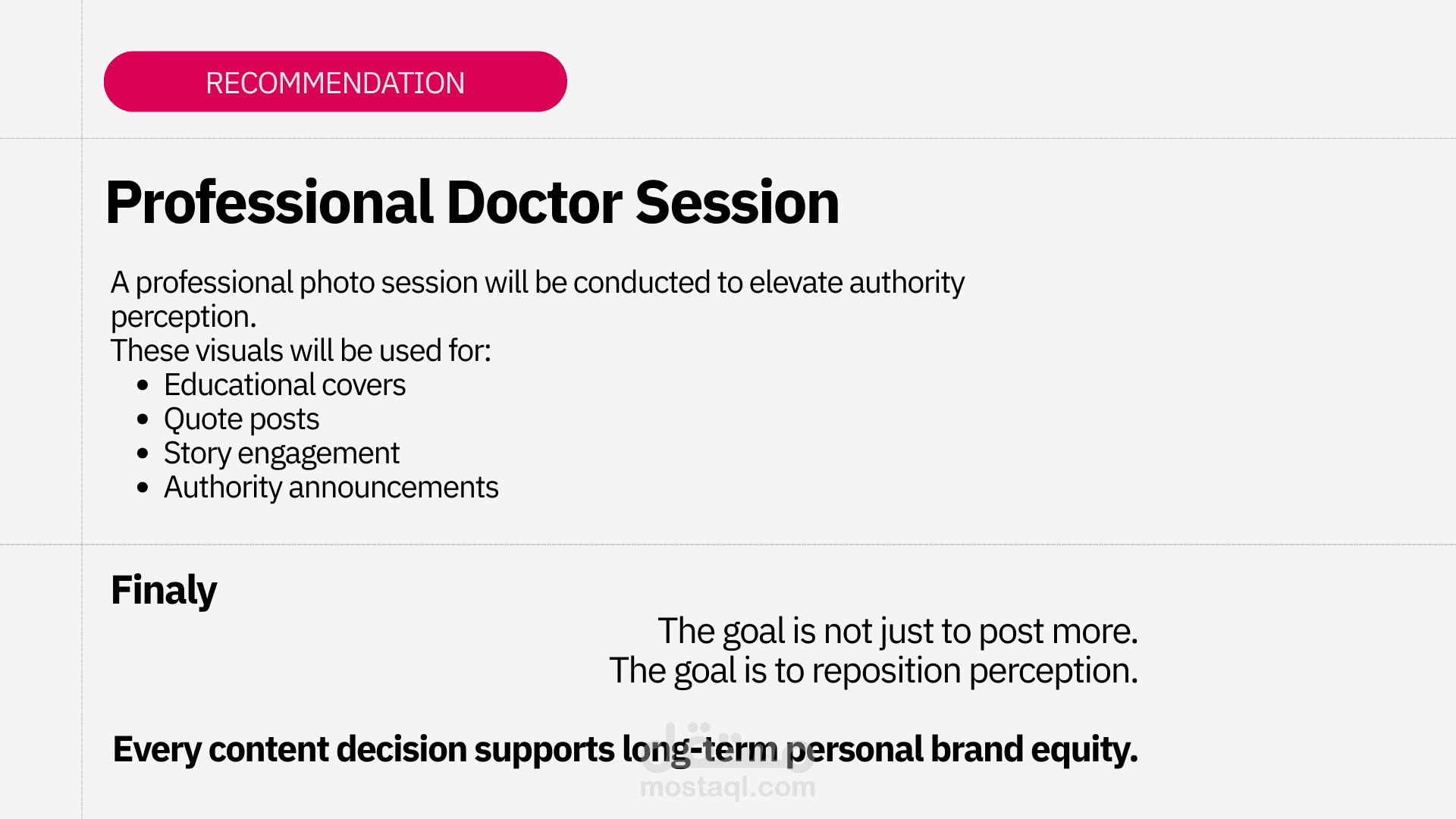This screenshot has width=1456, height=819.
Task: Open the mostaql.com watermark link
Action: tap(727, 788)
